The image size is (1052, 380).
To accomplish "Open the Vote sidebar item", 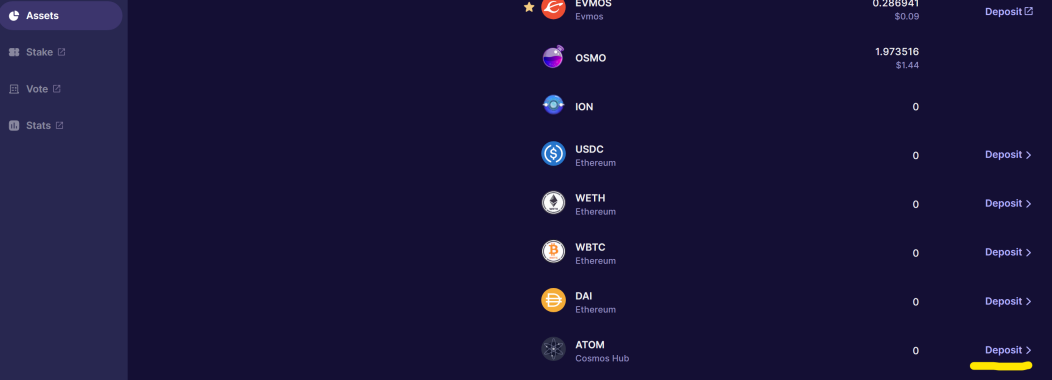I will pyautogui.click(x=35, y=89).
